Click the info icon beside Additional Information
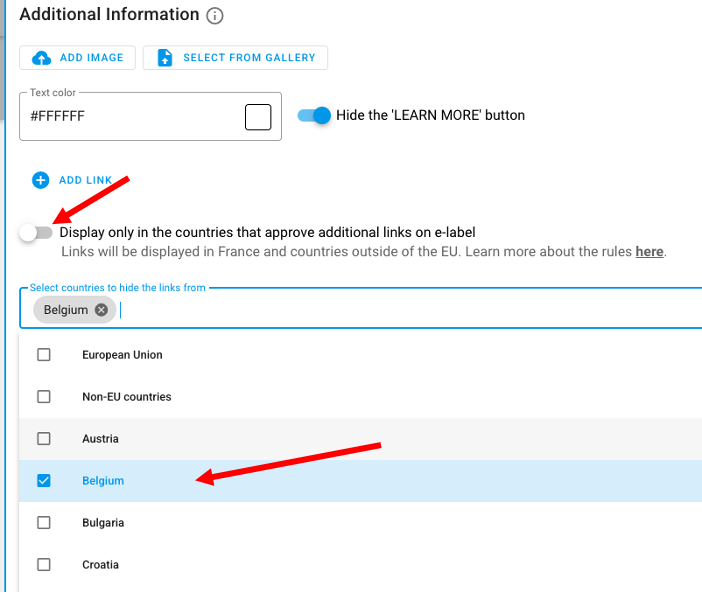Screen dimensions: 702x592 click(215, 16)
